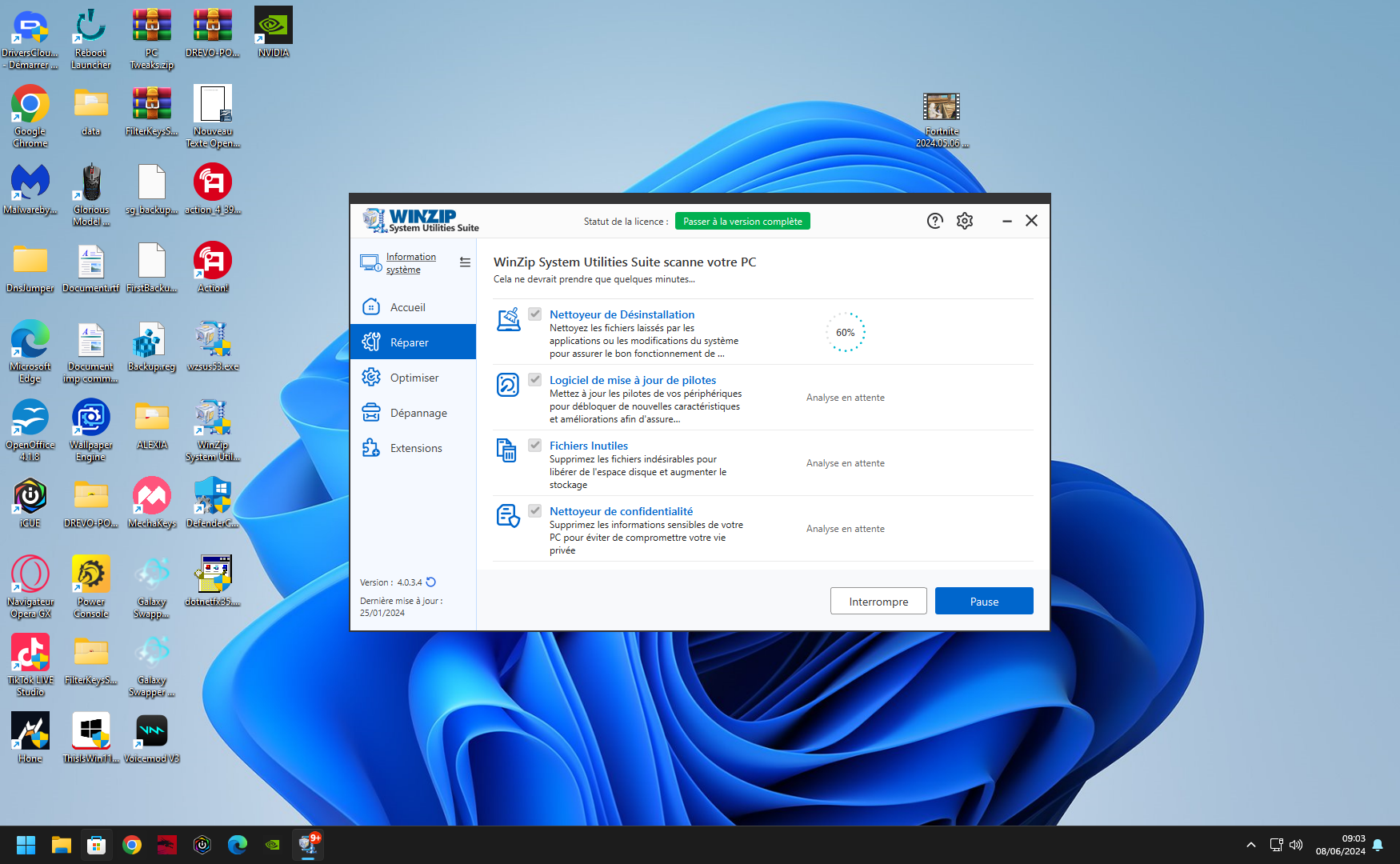This screenshot has height=864, width=1400.
Task: Select the Microsoft Edge desktop icon
Action: [x=30, y=352]
